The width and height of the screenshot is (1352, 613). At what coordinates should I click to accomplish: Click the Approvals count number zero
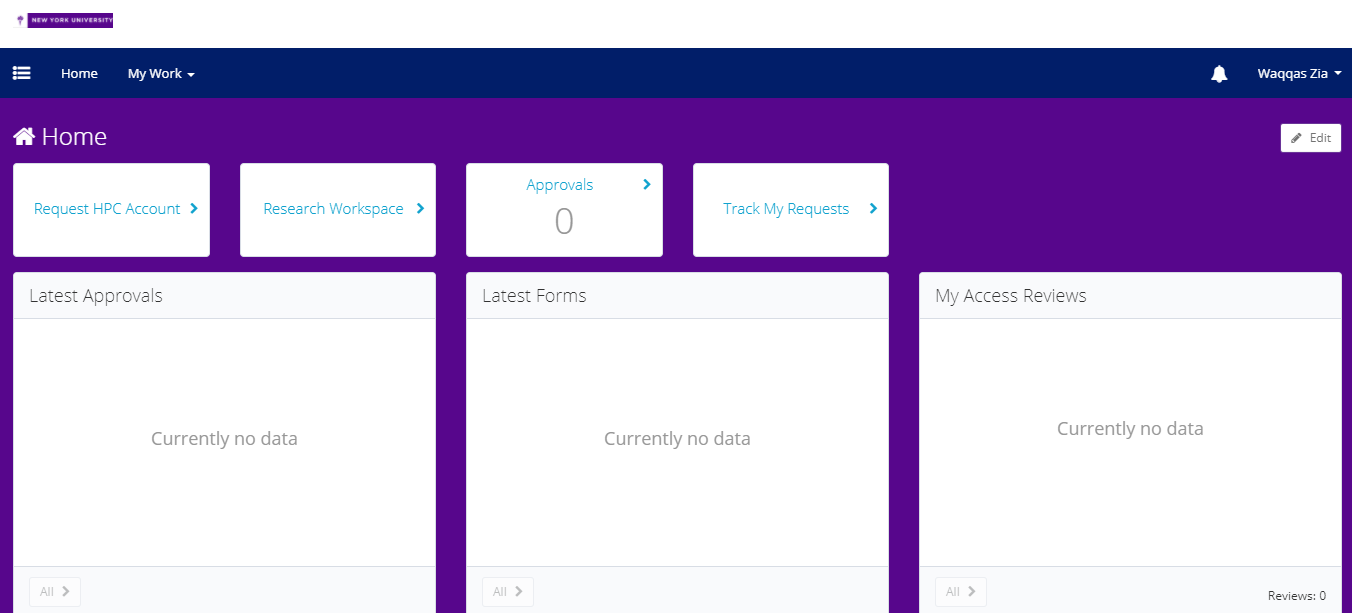coord(564,222)
